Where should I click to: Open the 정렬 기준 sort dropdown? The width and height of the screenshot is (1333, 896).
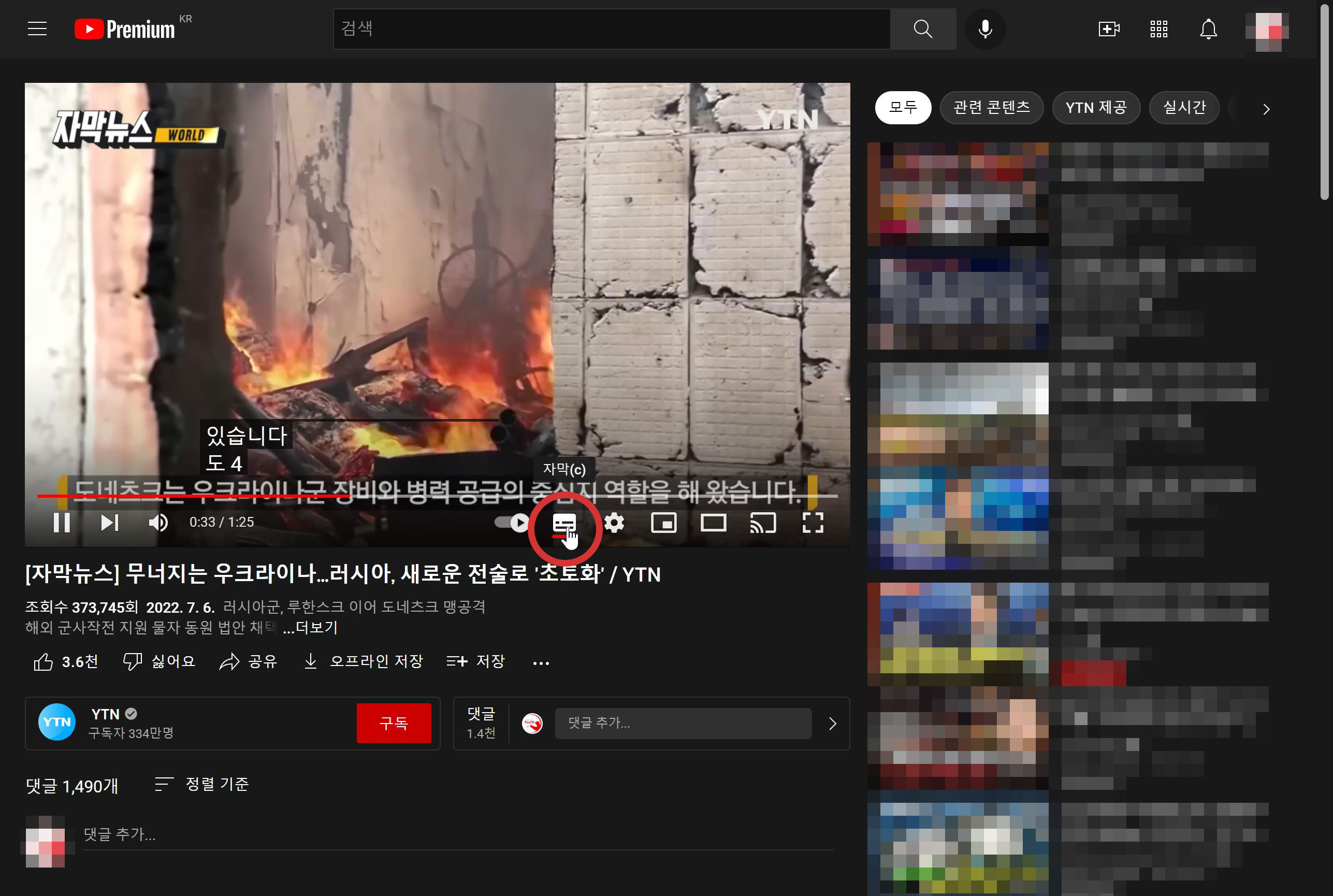click(202, 784)
